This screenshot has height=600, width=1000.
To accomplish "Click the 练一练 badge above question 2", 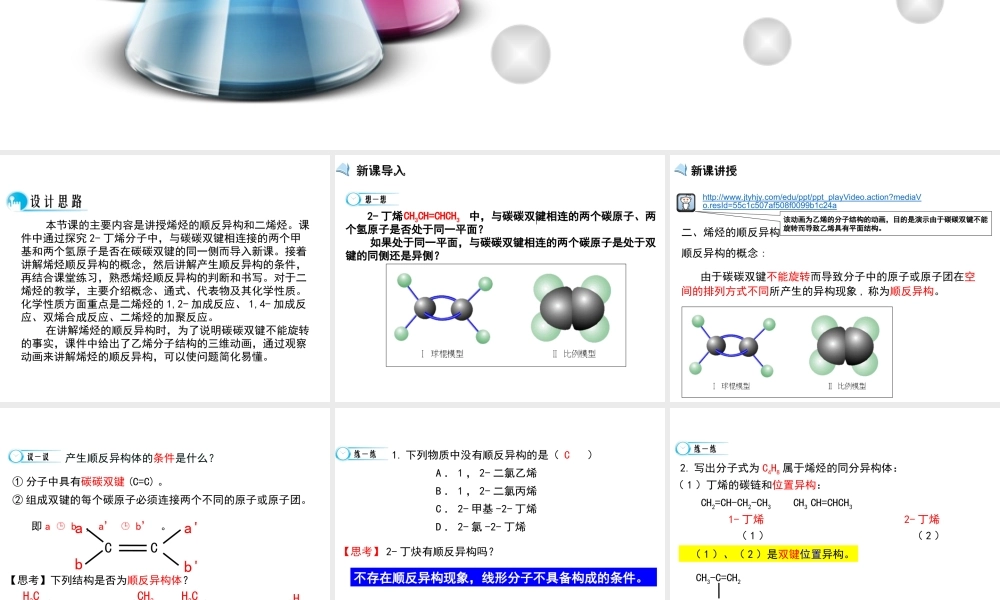I will point(701,449).
